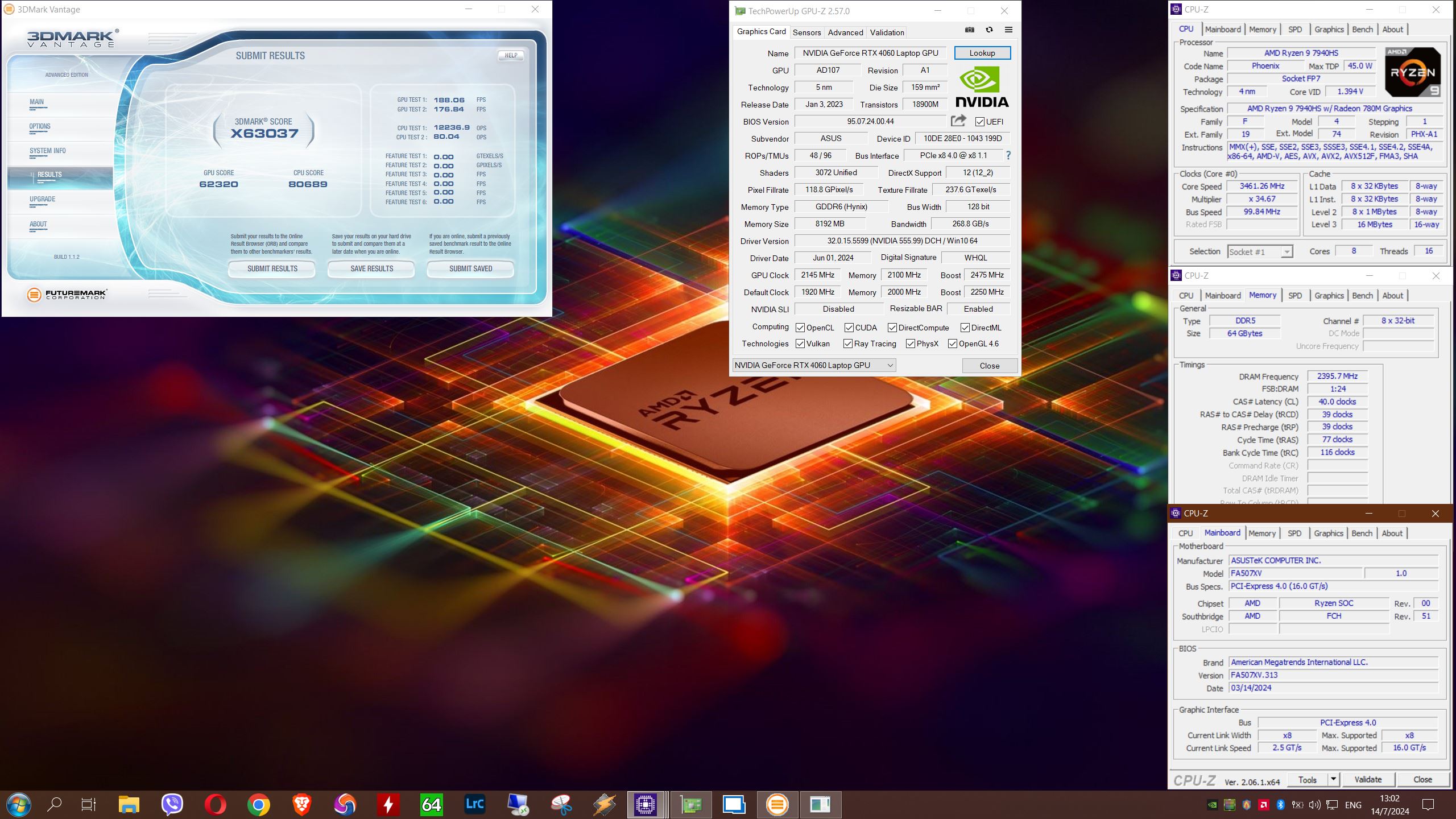Viewport: 1456px width, 819px height.
Task: Click the GPU Name field in GPU-Z
Action: [870, 53]
